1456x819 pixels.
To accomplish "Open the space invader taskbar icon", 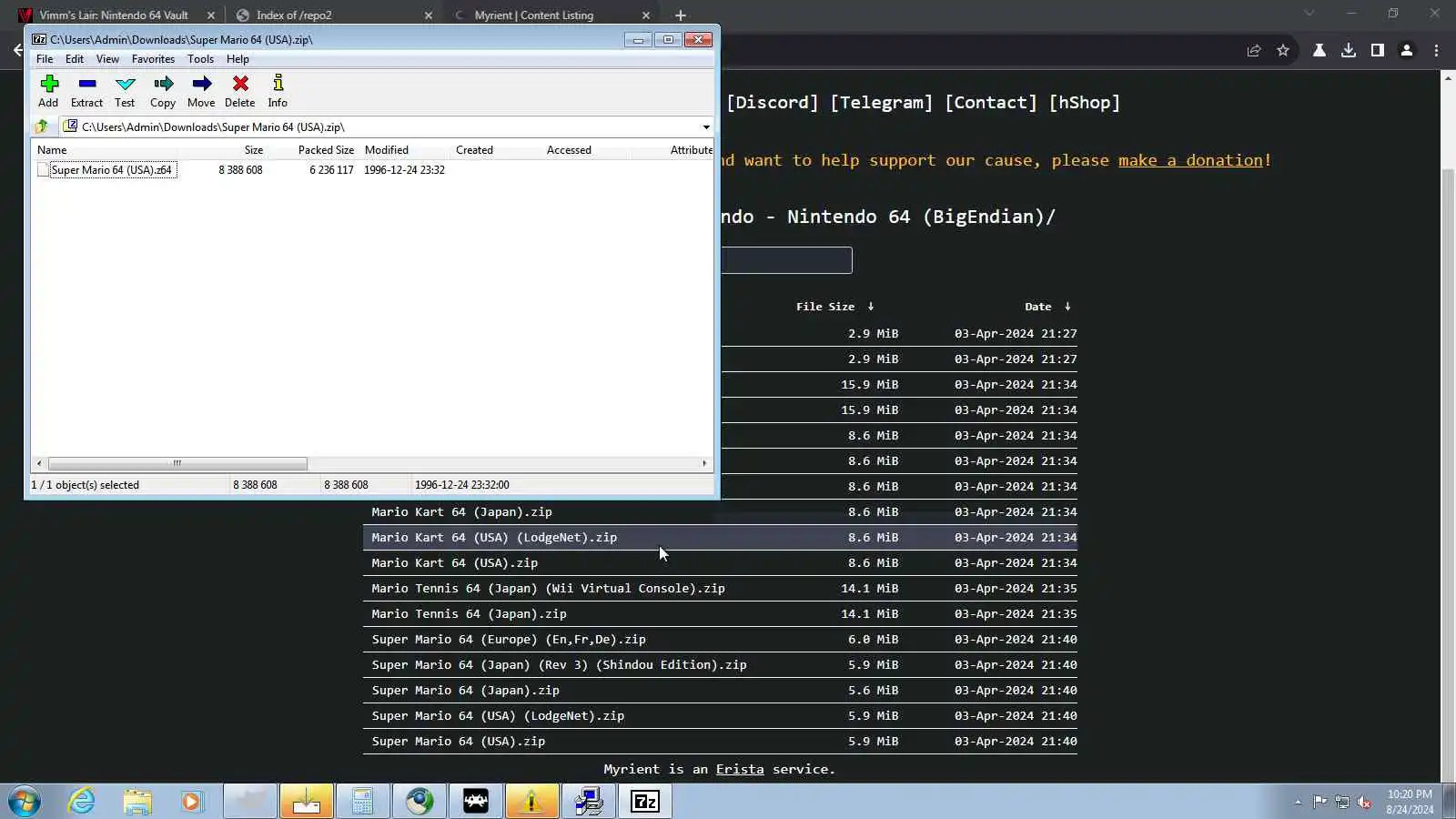I will coord(476,802).
